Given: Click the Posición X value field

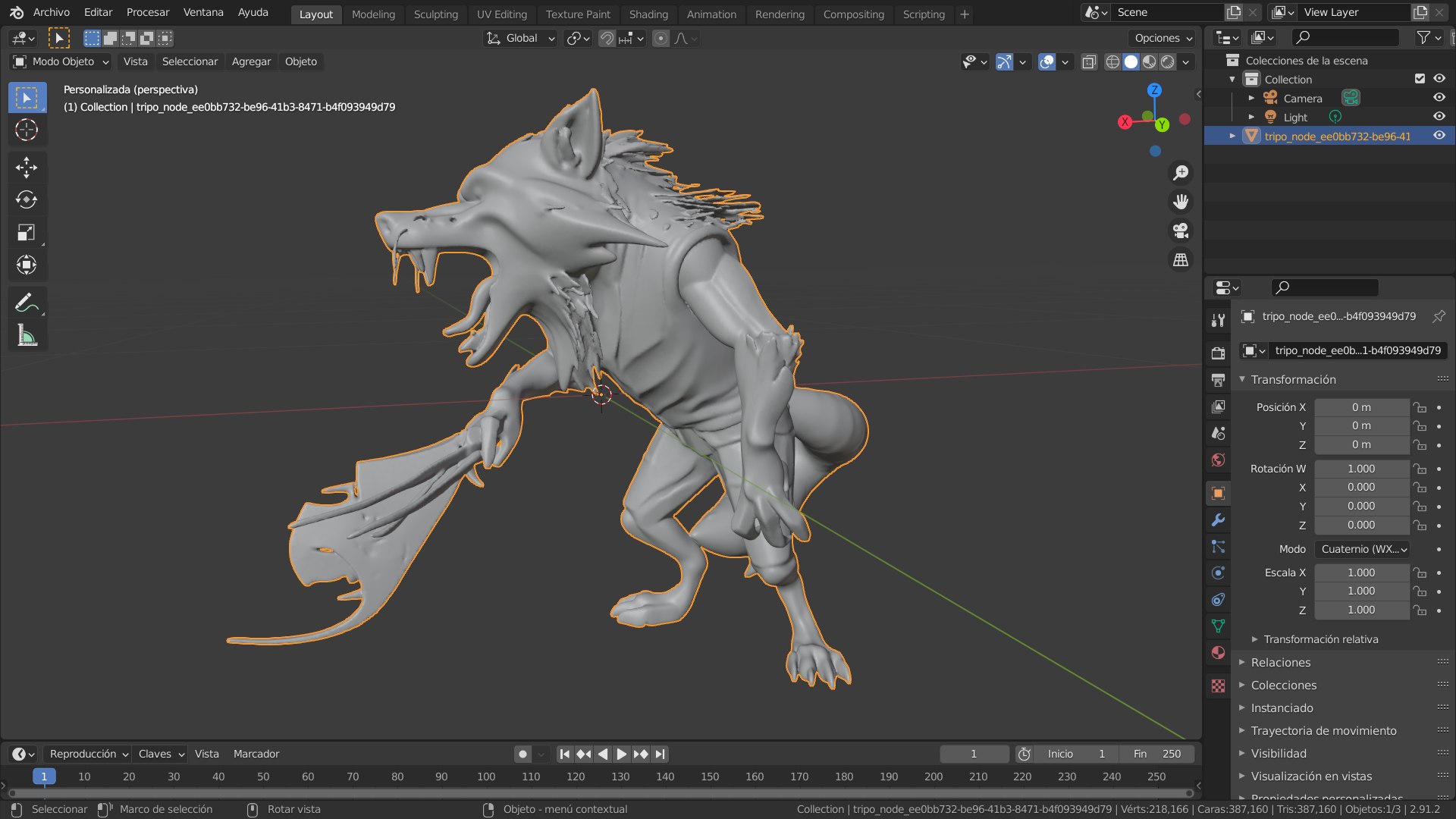Looking at the screenshot, I should [x=1362, y=407].
